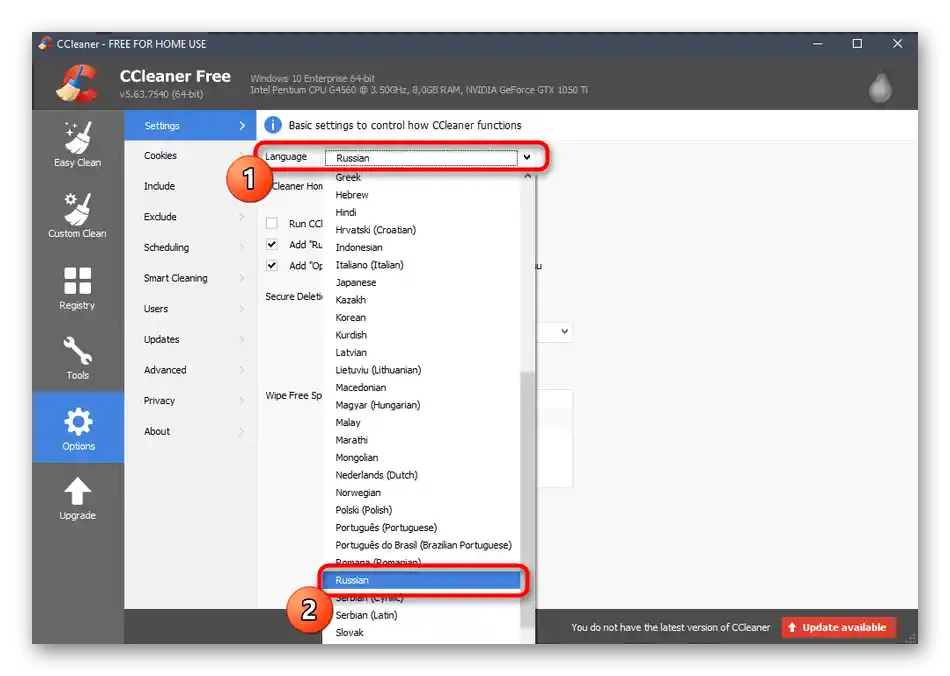Open the Privacy options page
Screen dimensions: 950x676
tap(190, 400)
